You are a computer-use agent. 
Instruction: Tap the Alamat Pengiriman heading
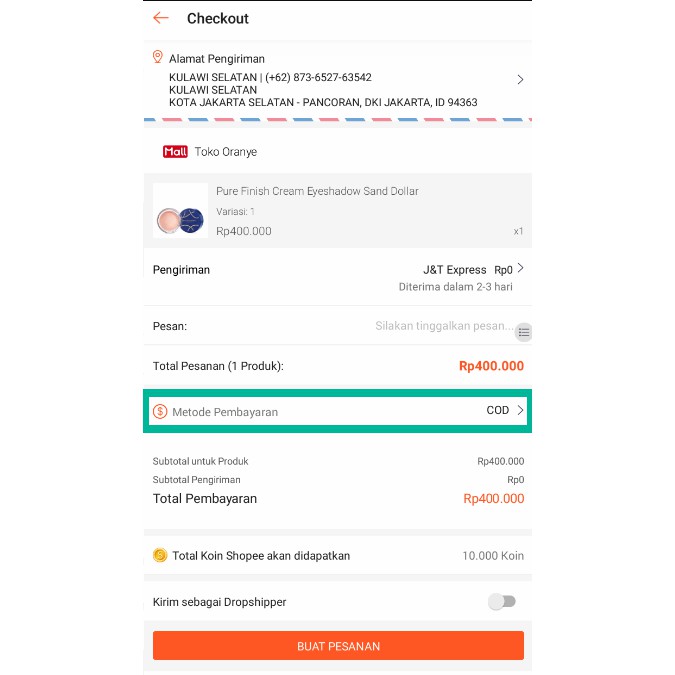(x=217, y=59)
